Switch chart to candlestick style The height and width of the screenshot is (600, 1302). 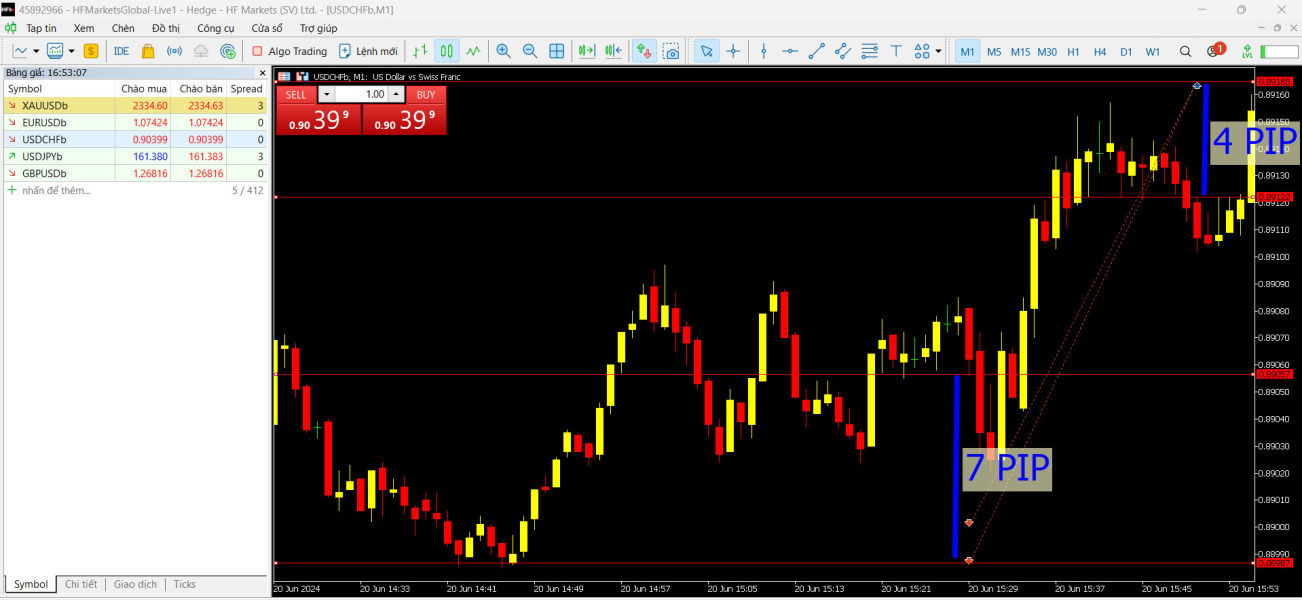pos(447,51)
